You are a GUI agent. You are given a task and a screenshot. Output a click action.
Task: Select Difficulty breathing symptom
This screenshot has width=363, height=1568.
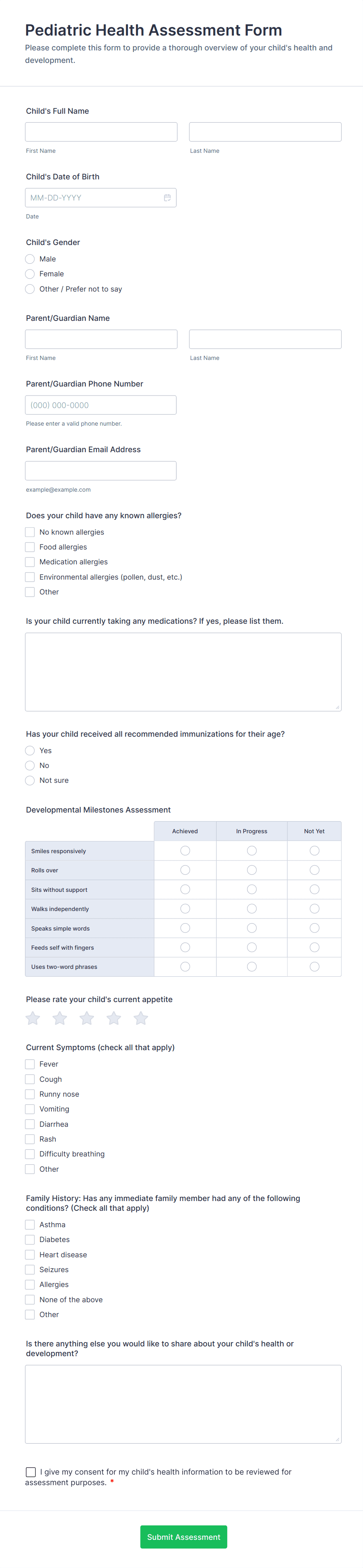29,1153
